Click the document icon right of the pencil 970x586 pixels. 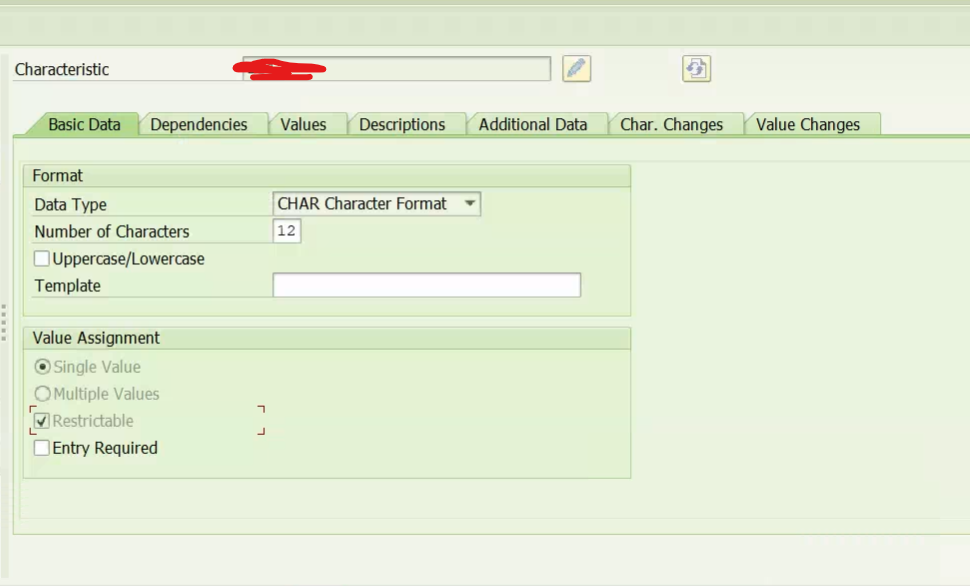click(x=696, y=68)
